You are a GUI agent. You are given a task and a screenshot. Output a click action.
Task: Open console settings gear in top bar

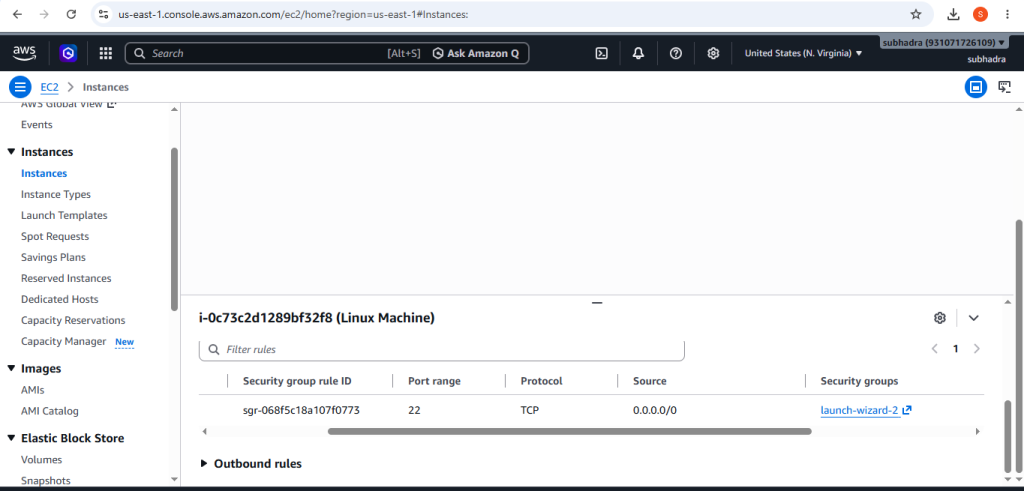coord(713,54)
